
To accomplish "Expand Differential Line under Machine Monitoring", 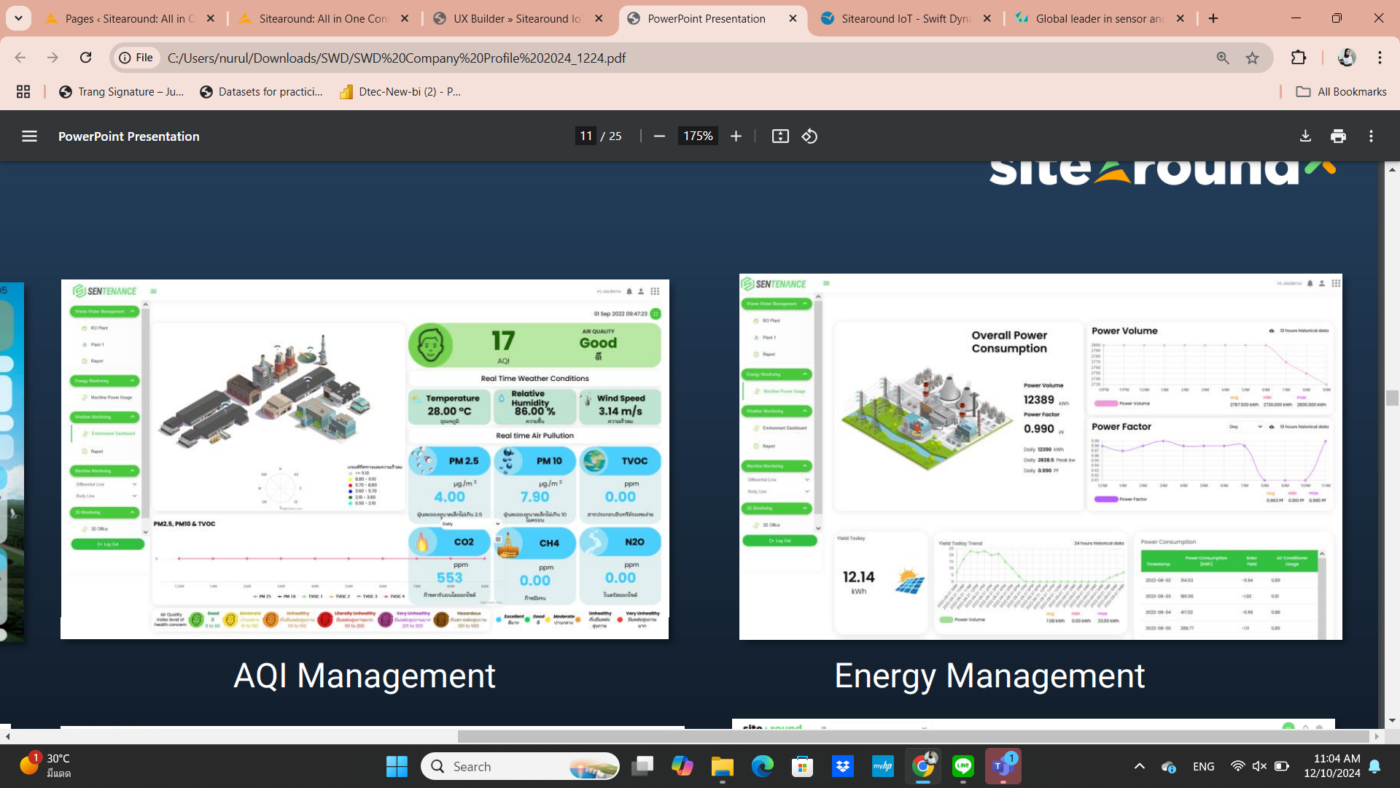I will (x=90, y=485).
